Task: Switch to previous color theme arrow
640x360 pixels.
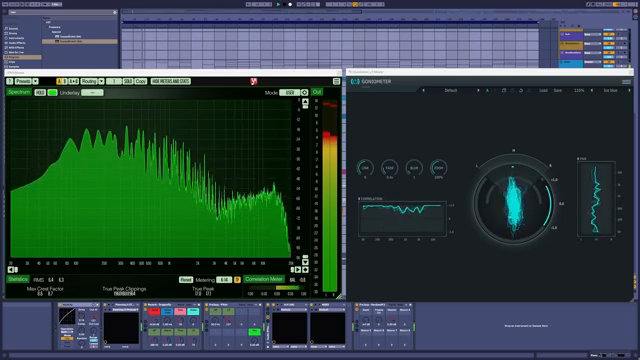Action: pyautogui.click(x=592, y=90)
